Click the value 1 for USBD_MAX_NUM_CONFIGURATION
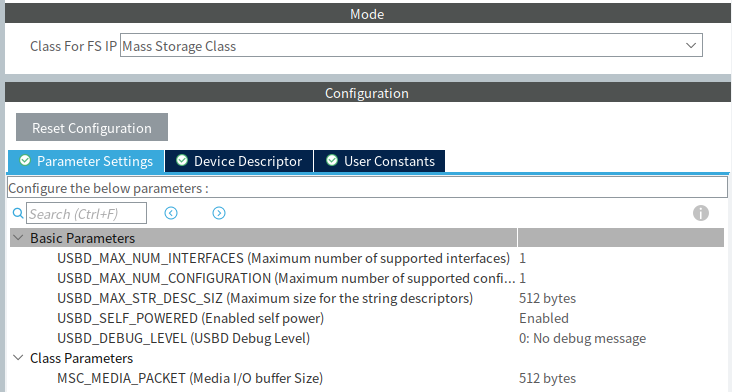Image resolution: width=732 pixels, height=392 pixels. coord(522,278)
